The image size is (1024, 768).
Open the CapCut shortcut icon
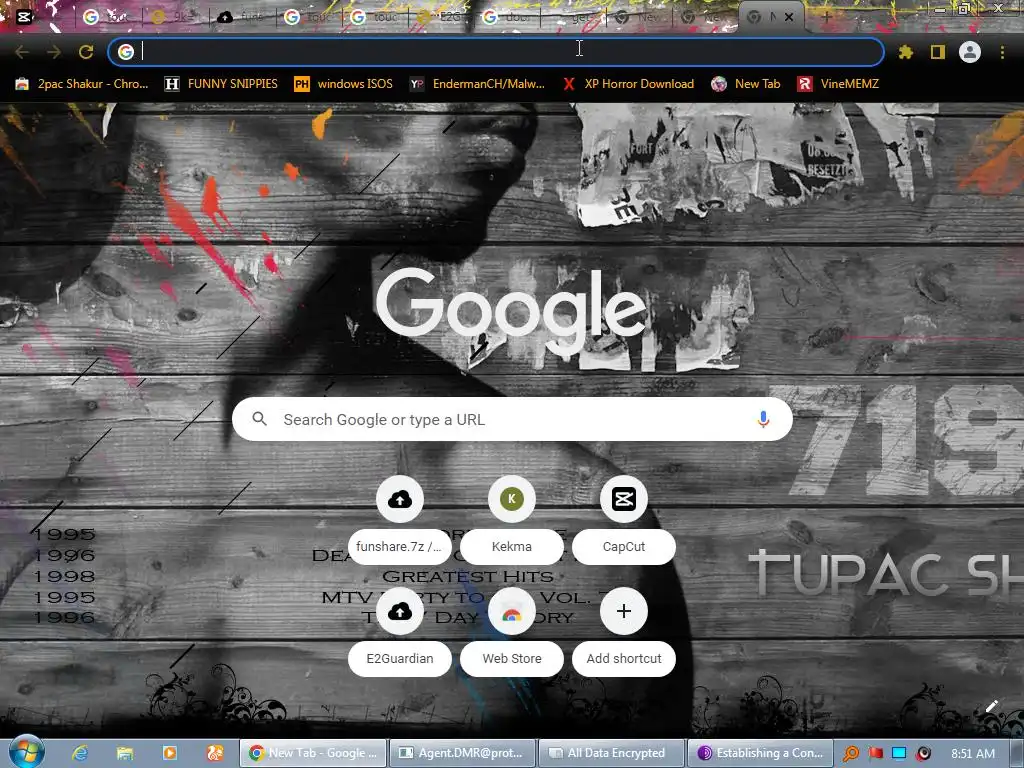click(x=624, y=499)
